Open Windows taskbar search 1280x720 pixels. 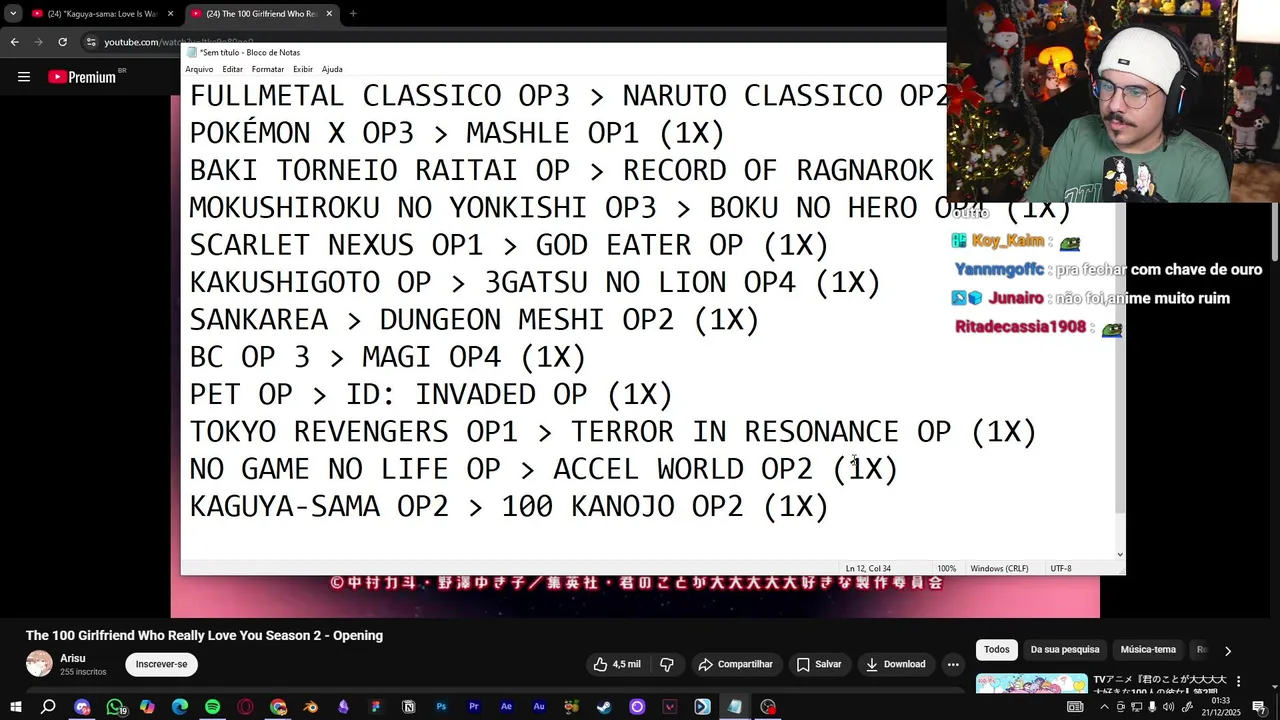(48, 707)
